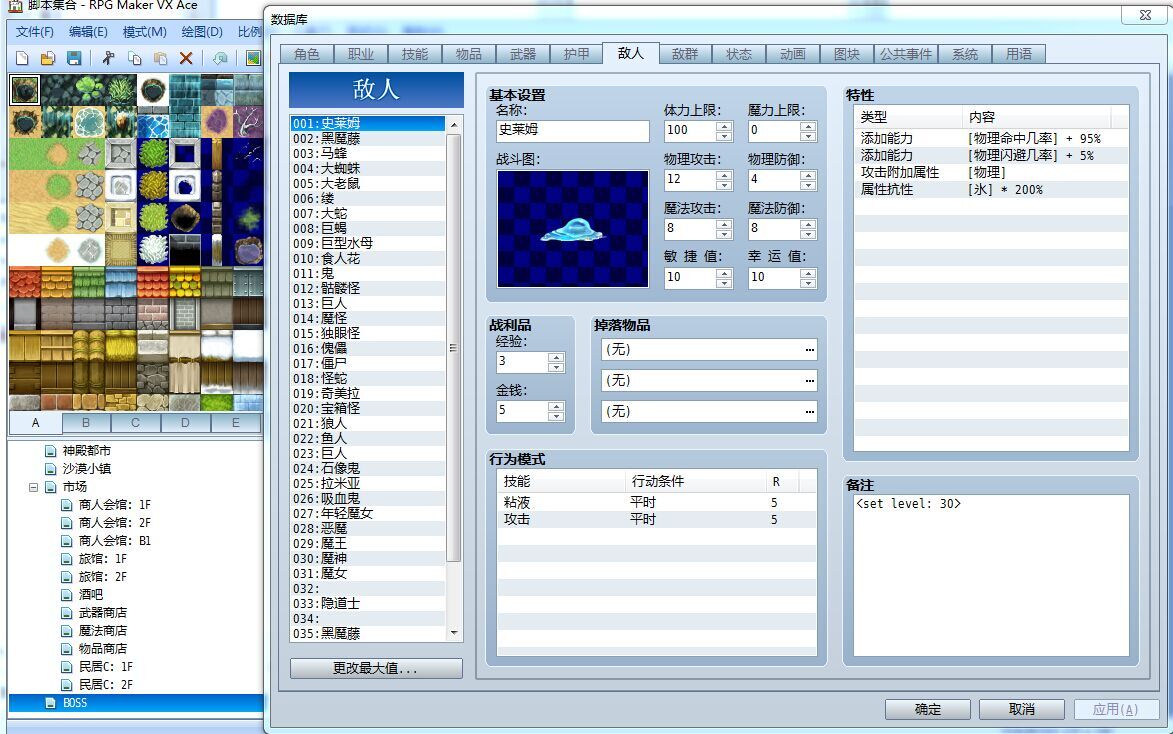
Task: Click the 确定 button
Action: [x=928, y=709]
